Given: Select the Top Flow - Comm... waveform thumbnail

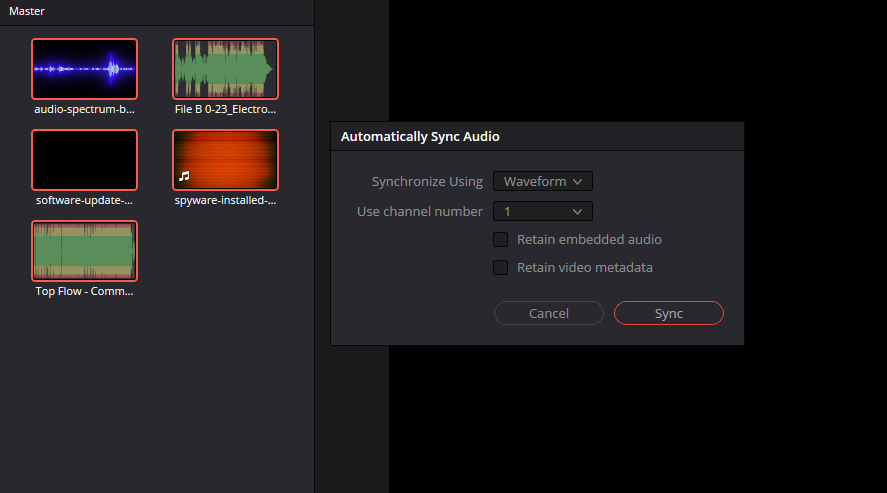Looking at the screenshot, I should pyautogui.click(x=84, y=251).
